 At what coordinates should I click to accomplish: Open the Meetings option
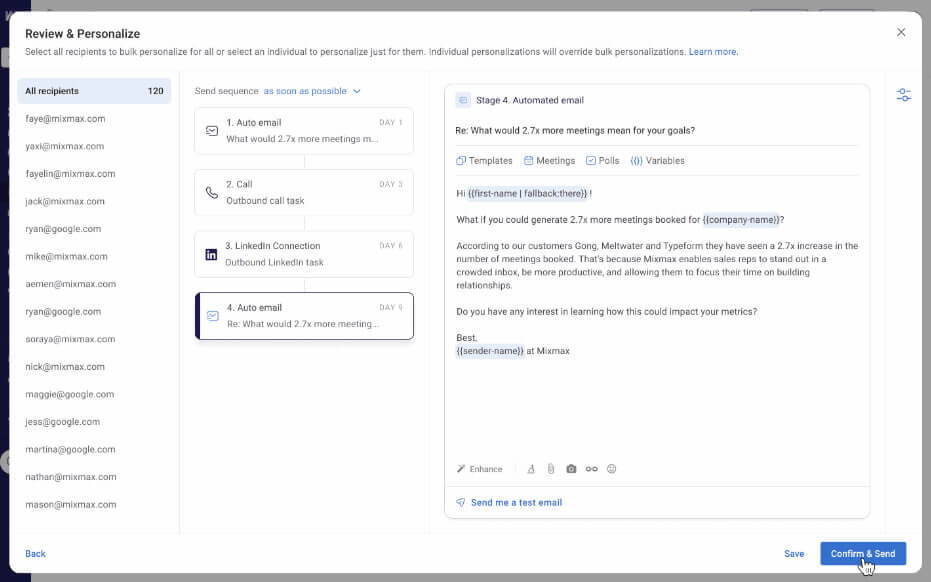pyautogui.click(x=549, y=161)
